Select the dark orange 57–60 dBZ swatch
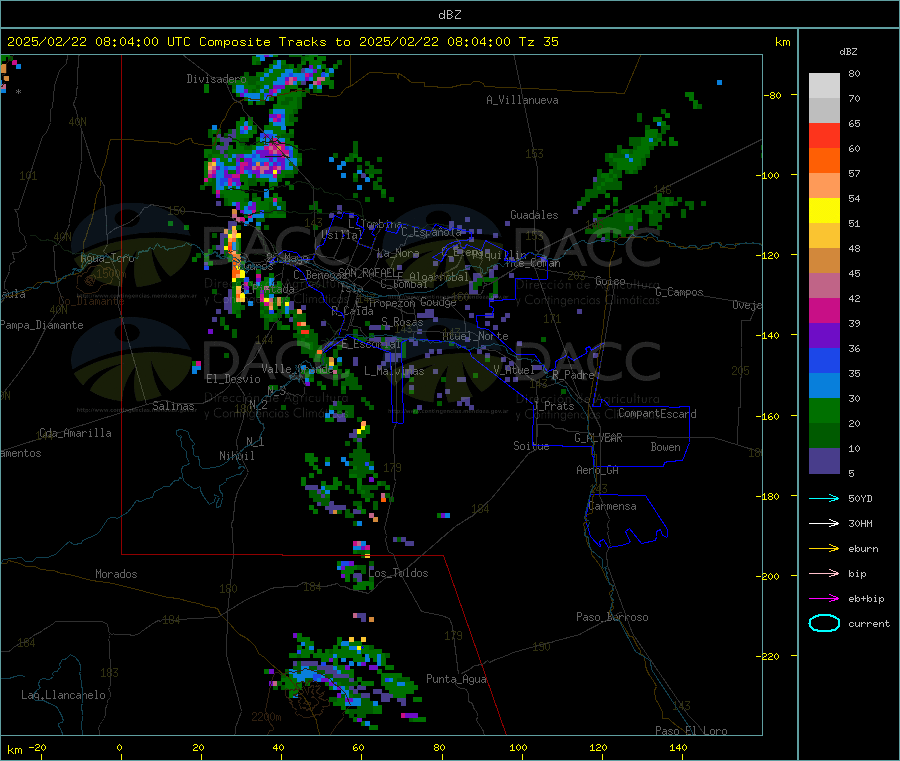 (824, 161)
